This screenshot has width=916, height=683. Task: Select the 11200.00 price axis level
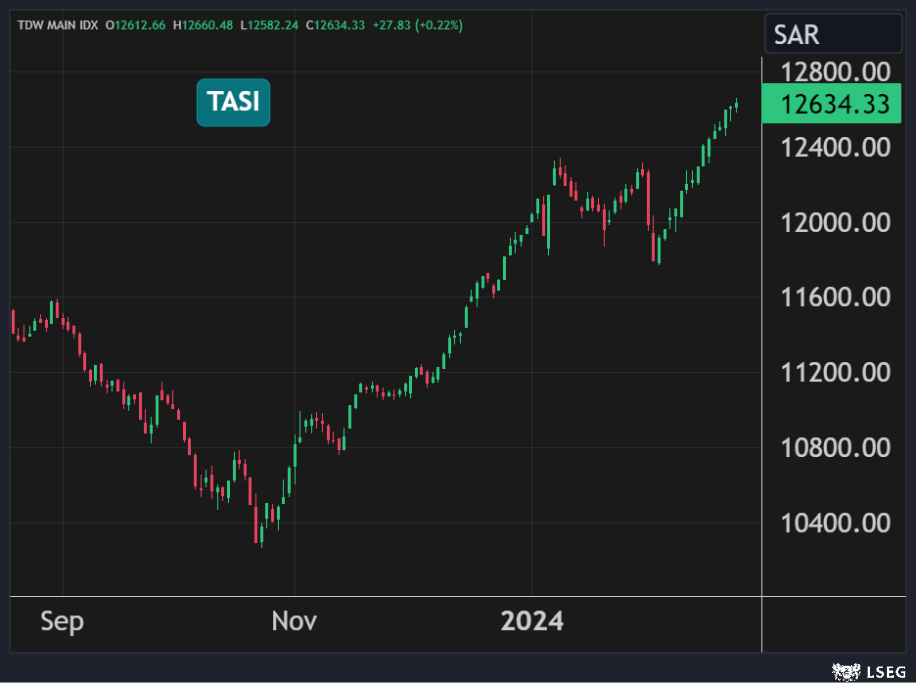click(x=836, y=372)
